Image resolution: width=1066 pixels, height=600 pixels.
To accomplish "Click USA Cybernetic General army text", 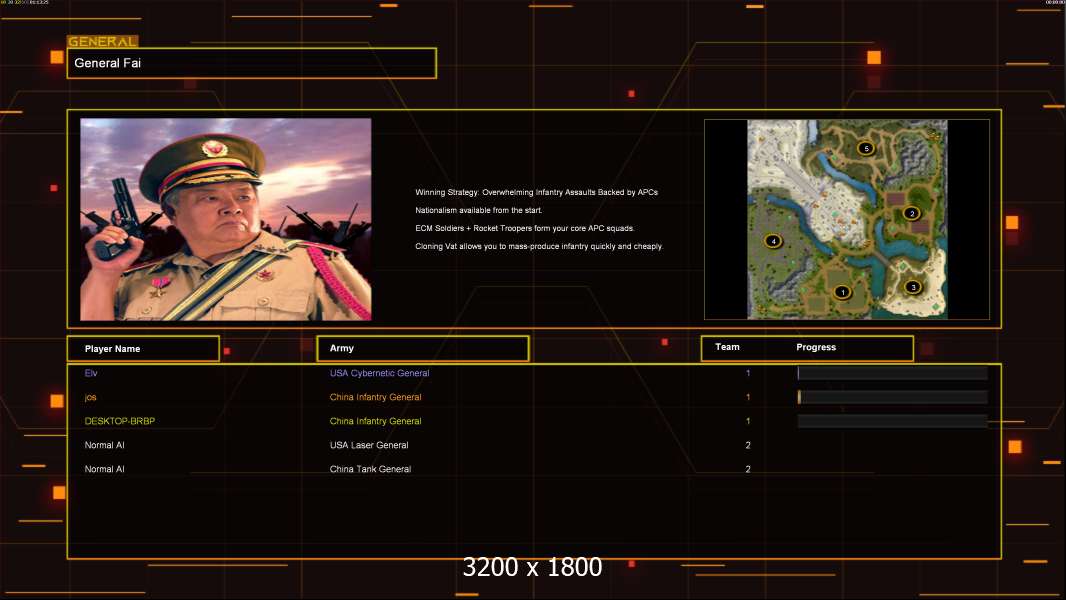I will (379, 373).
